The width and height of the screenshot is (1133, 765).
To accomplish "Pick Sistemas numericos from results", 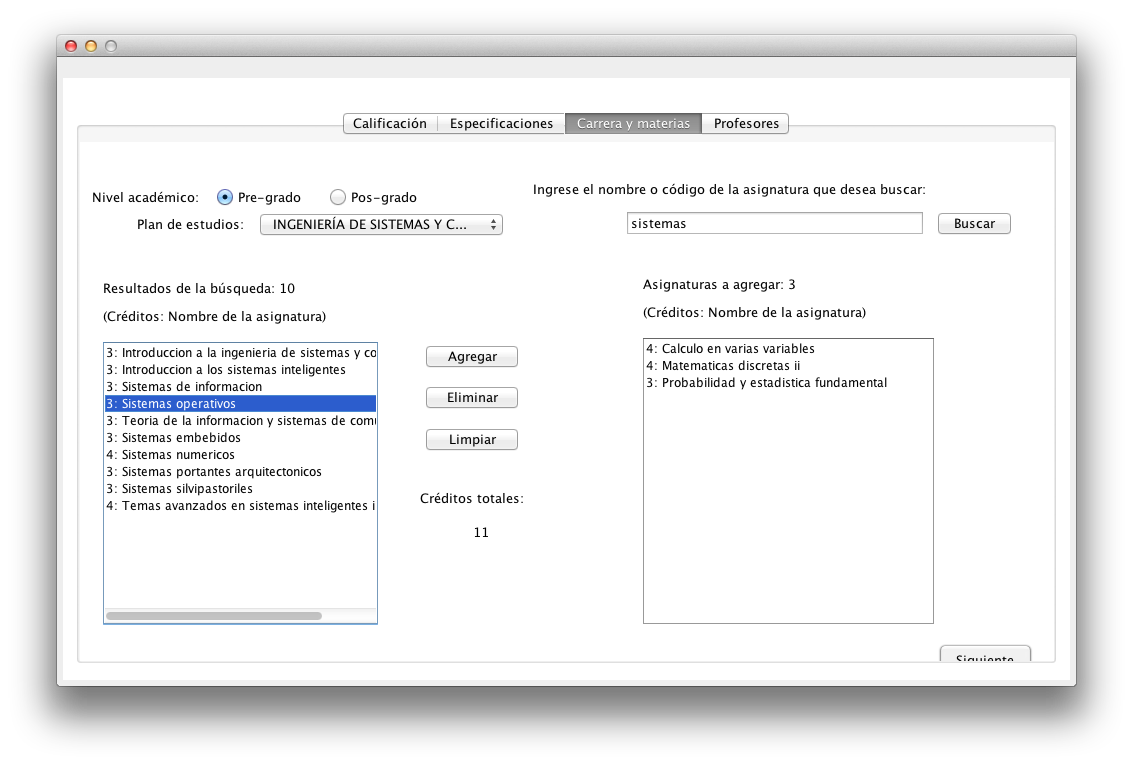I will click(x=241, y=454).
